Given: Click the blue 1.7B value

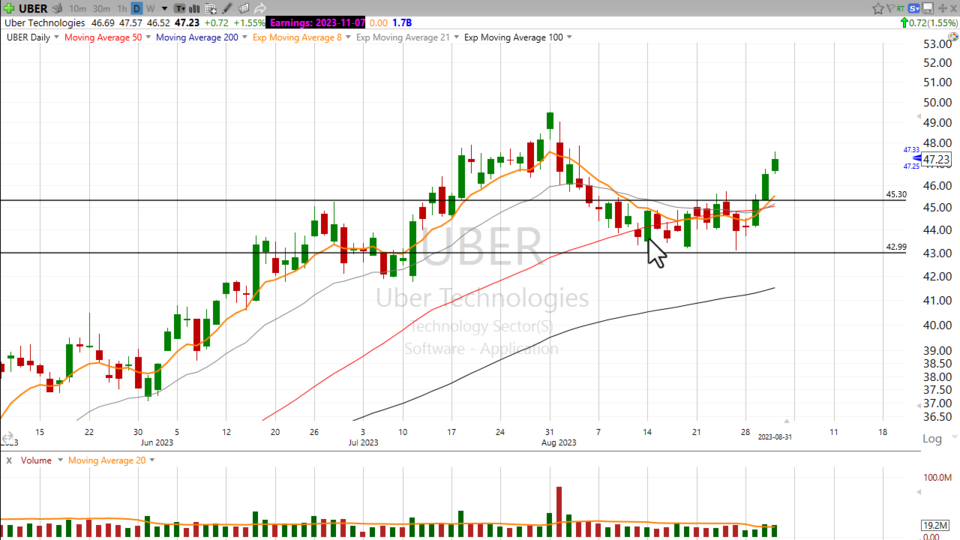Looking at the screenshot, I should (402, 23).
